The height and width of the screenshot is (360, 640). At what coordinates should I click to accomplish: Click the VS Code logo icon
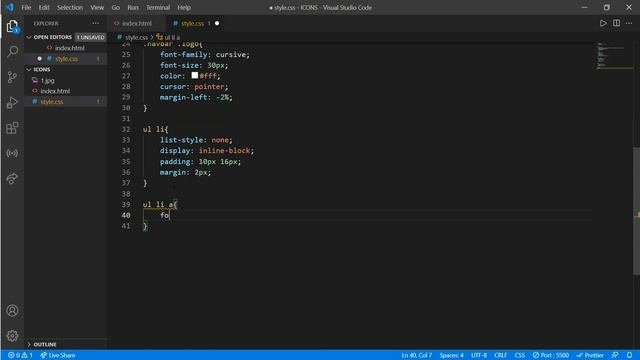click(x=9, y=7)
